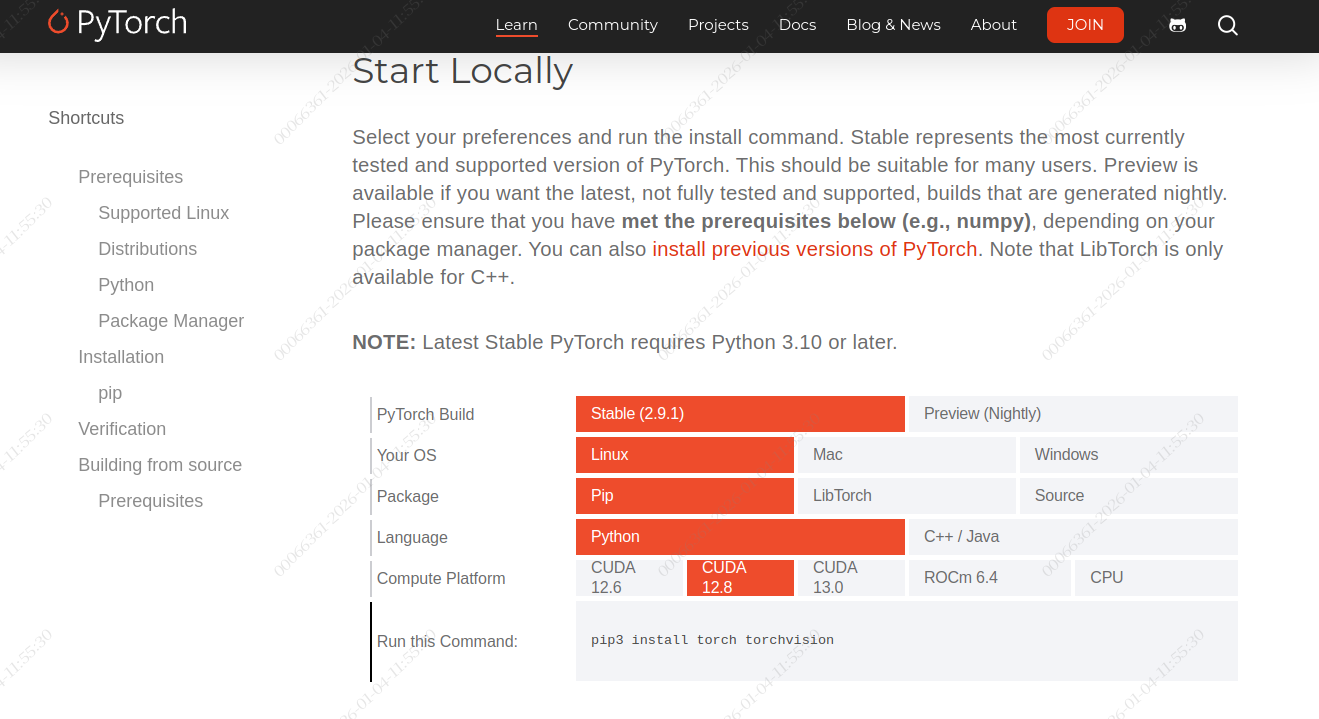Choose Windows as your OS

[x=1129, y=455]
